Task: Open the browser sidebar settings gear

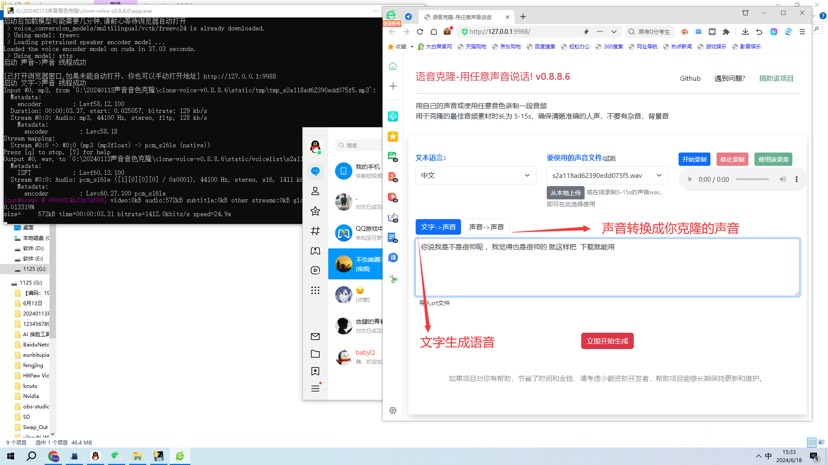Action: coord(393,410)
